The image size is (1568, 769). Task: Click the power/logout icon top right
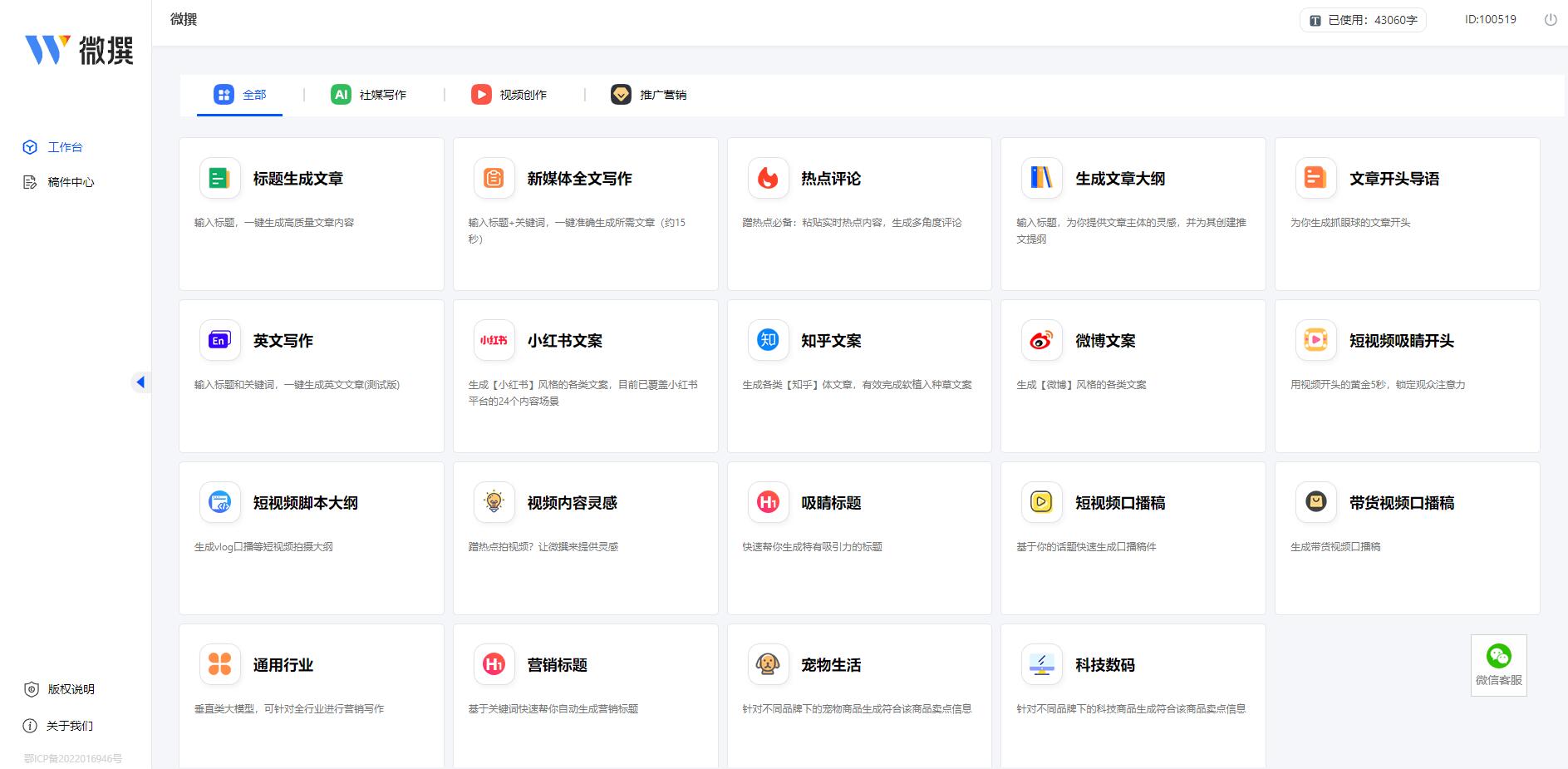pyautogui.click(x=1549, y=18)
